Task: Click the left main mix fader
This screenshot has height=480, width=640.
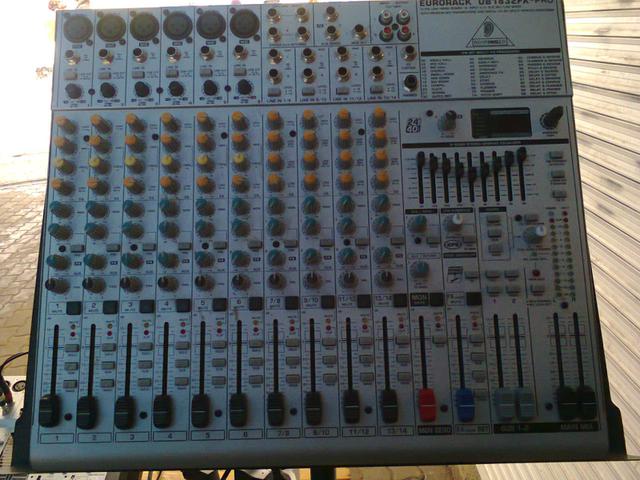Action: pyautogui.click(x=566, y=401)
